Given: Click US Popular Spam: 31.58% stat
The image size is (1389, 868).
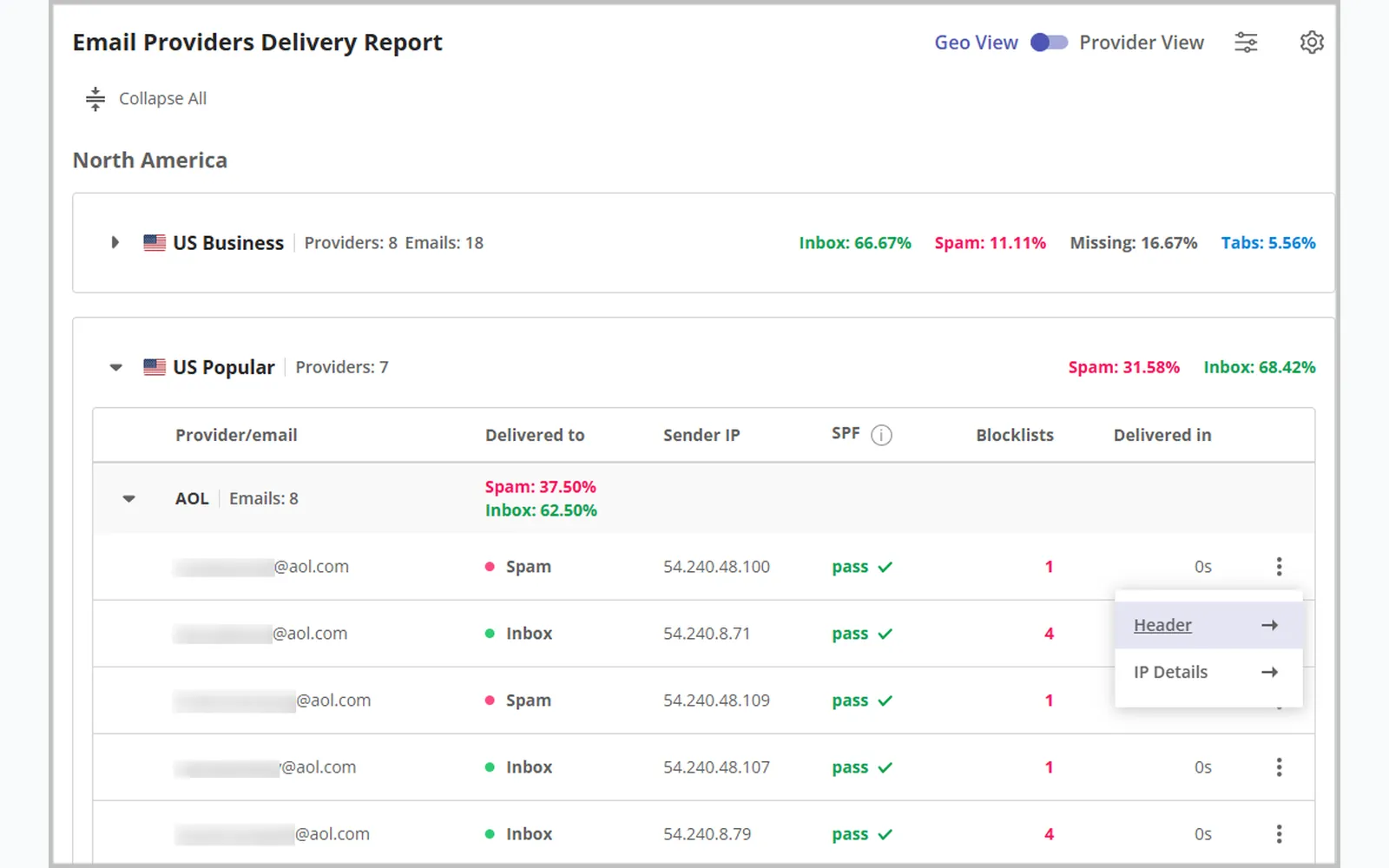Looking at the screenshot, I should tap(1123, 367).
